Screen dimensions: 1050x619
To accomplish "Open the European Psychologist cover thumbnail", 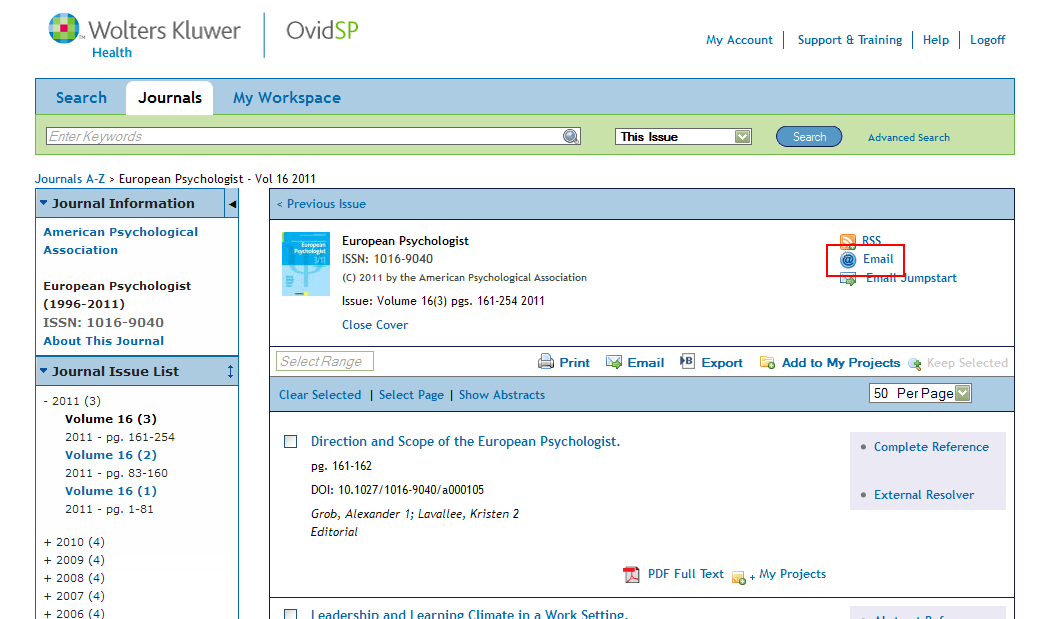I will tap(306, 264).
